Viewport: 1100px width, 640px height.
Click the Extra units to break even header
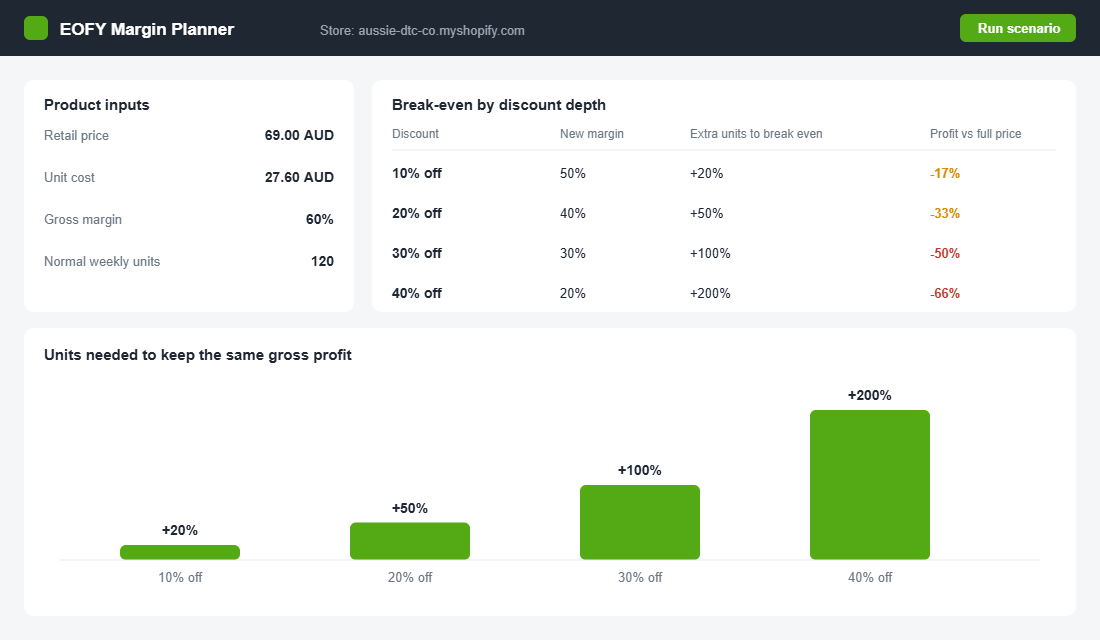click(756, 133)
